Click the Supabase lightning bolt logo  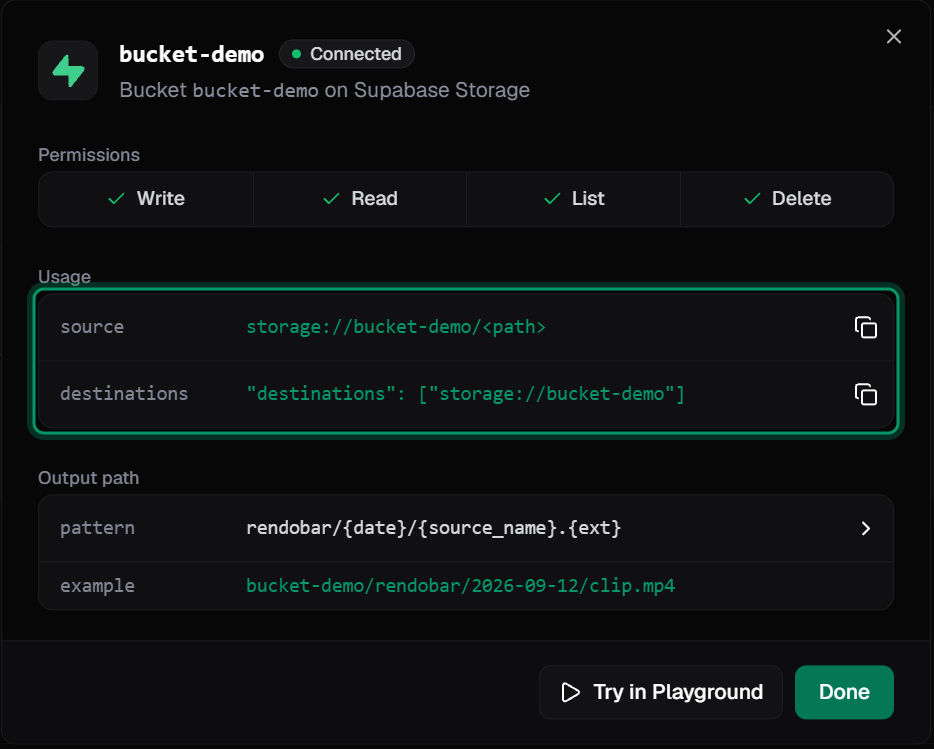click(68, 70)
